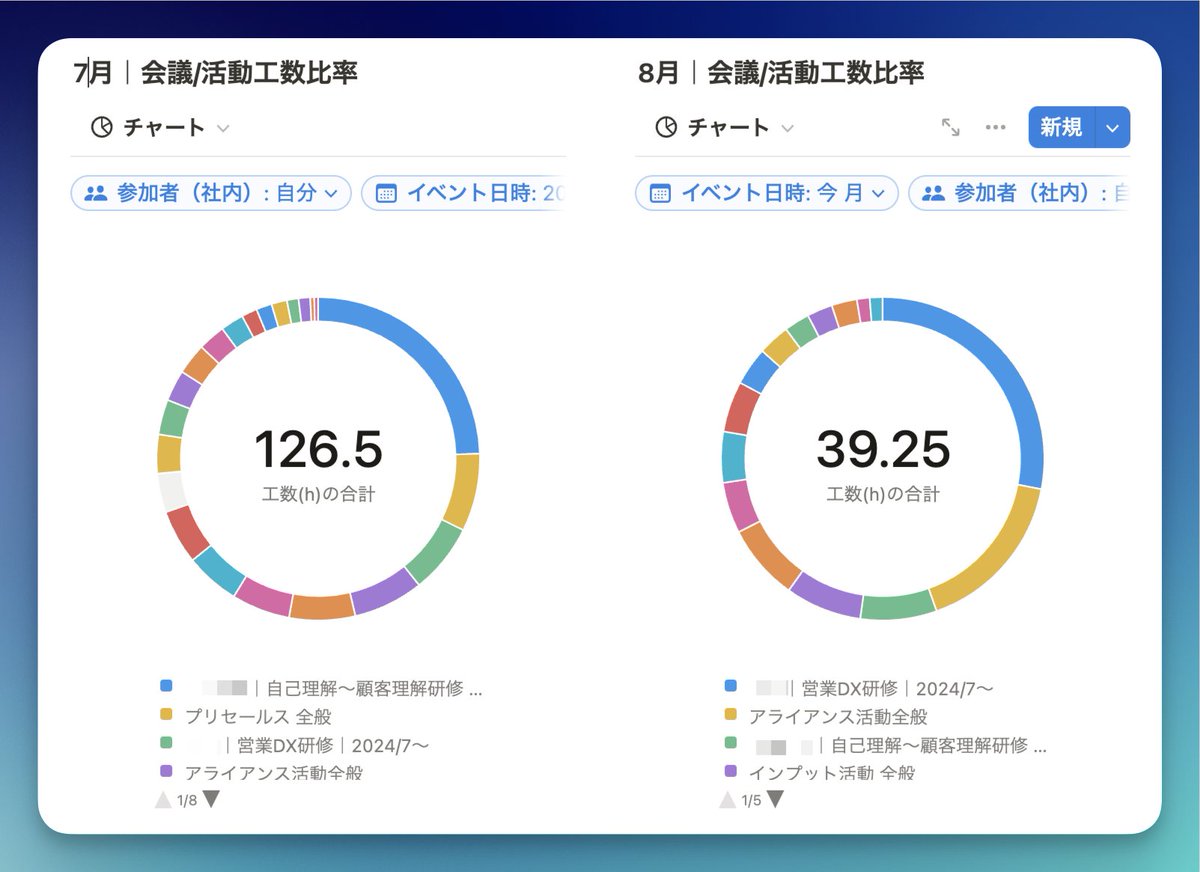Click the purple swatch beside インプット活動 全般
The height and width of the screenshot is (872, 1200).
click(730, 771)
